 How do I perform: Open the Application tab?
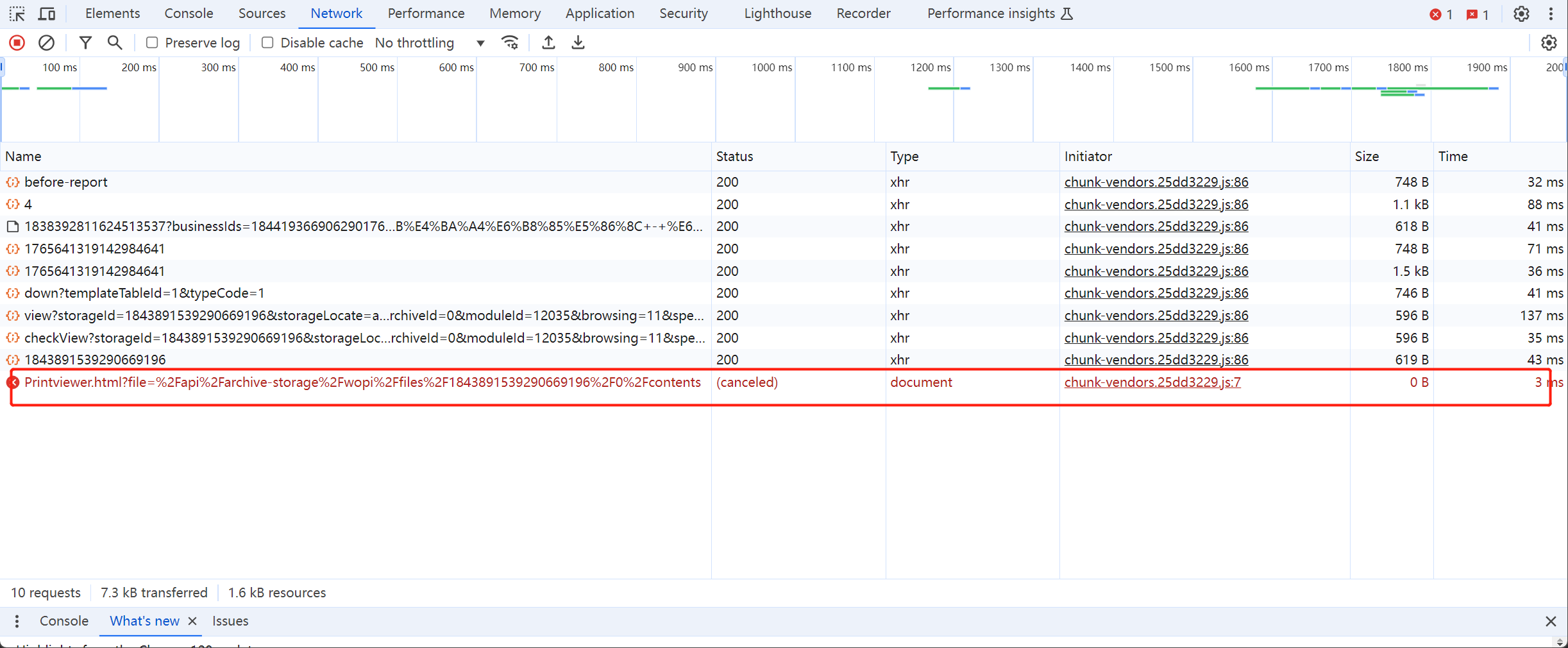pyautogui.click(x=600, y=13)
